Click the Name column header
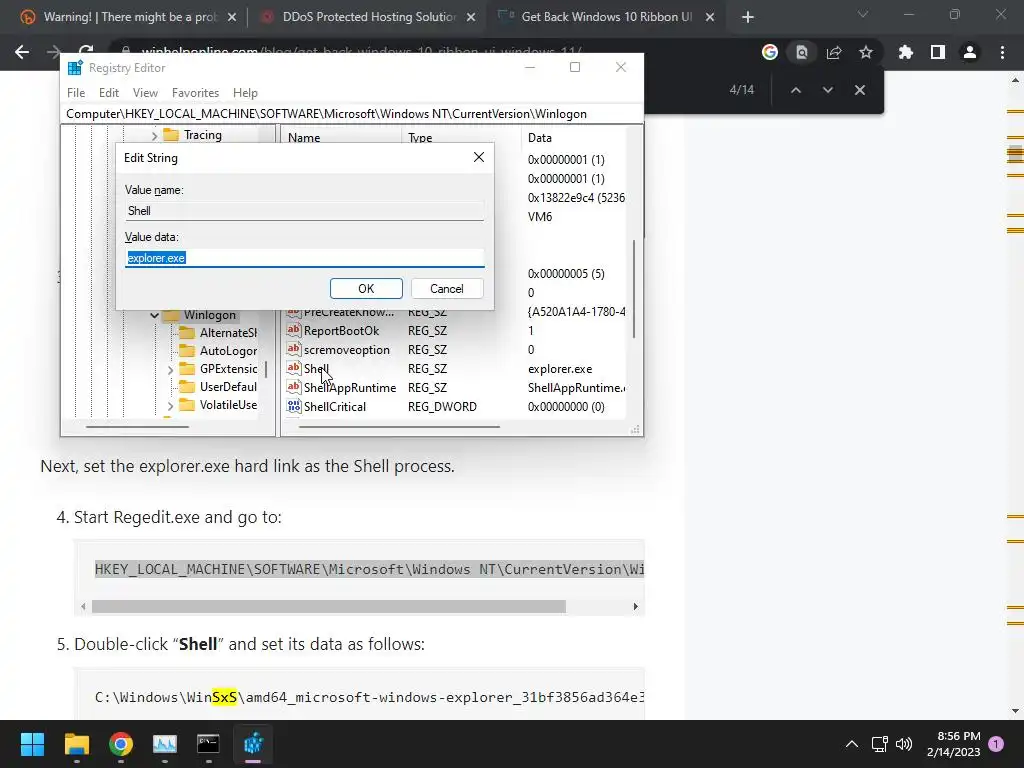This screenshot has height=768, width=1024. click(304, 138)
